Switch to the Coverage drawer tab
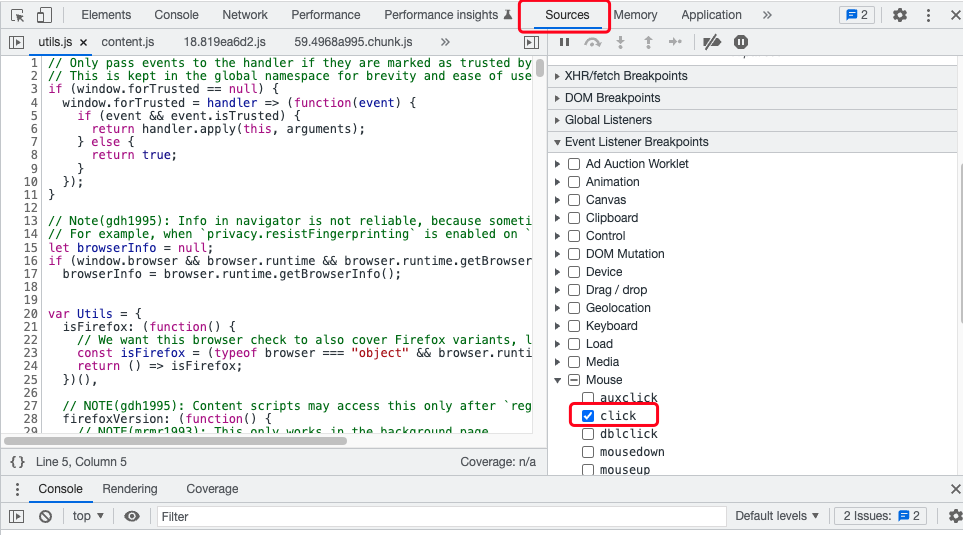The width and height of the screenshot is (963, 535). [212, 489]
